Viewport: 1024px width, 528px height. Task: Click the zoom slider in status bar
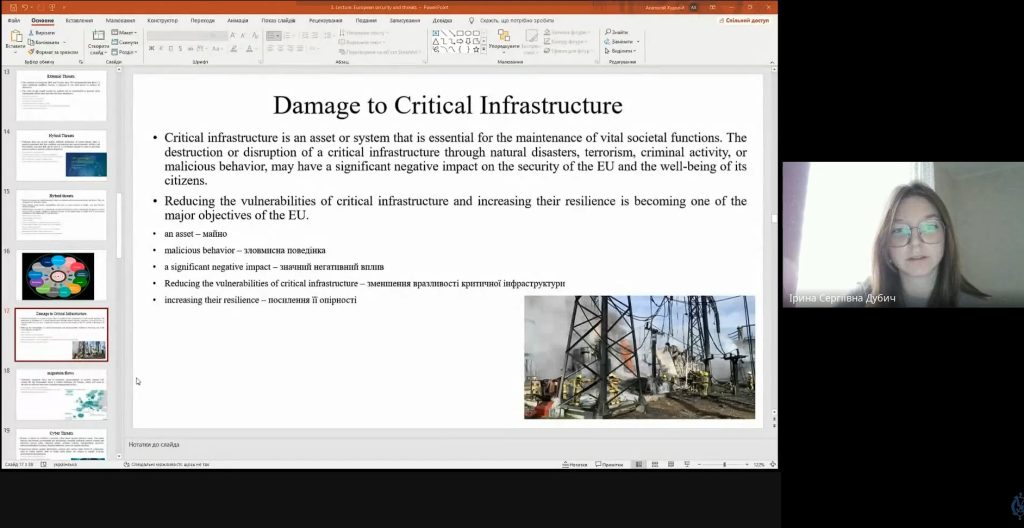pyautogui.click(x=724, y=464)
